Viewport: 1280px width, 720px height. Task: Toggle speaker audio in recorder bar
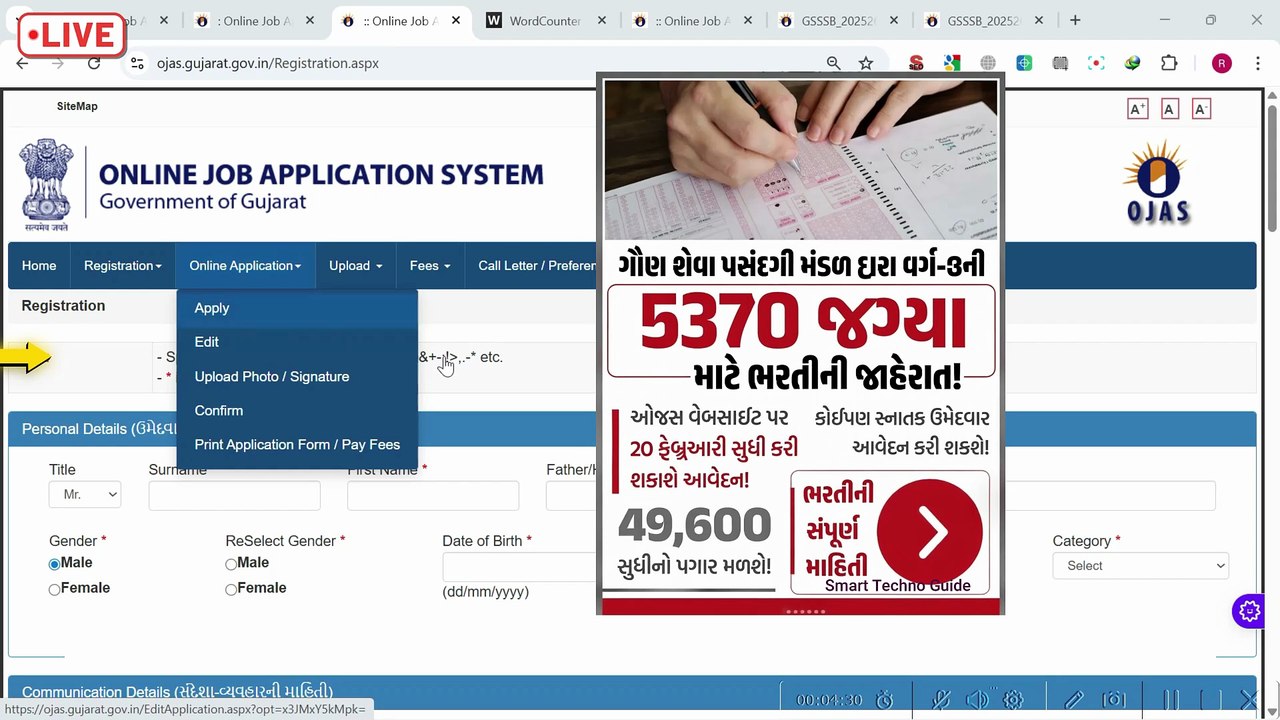[x=977, y=700]
